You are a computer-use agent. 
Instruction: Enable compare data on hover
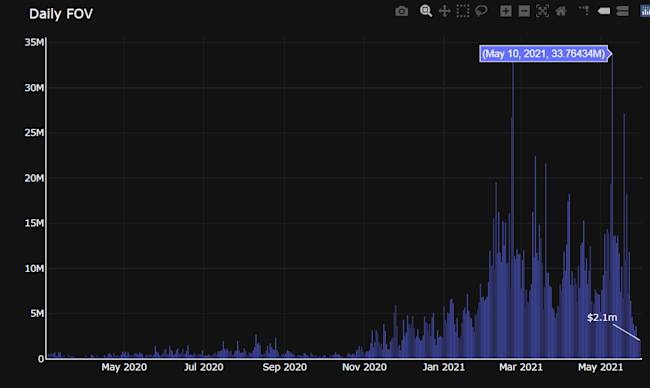622,11
